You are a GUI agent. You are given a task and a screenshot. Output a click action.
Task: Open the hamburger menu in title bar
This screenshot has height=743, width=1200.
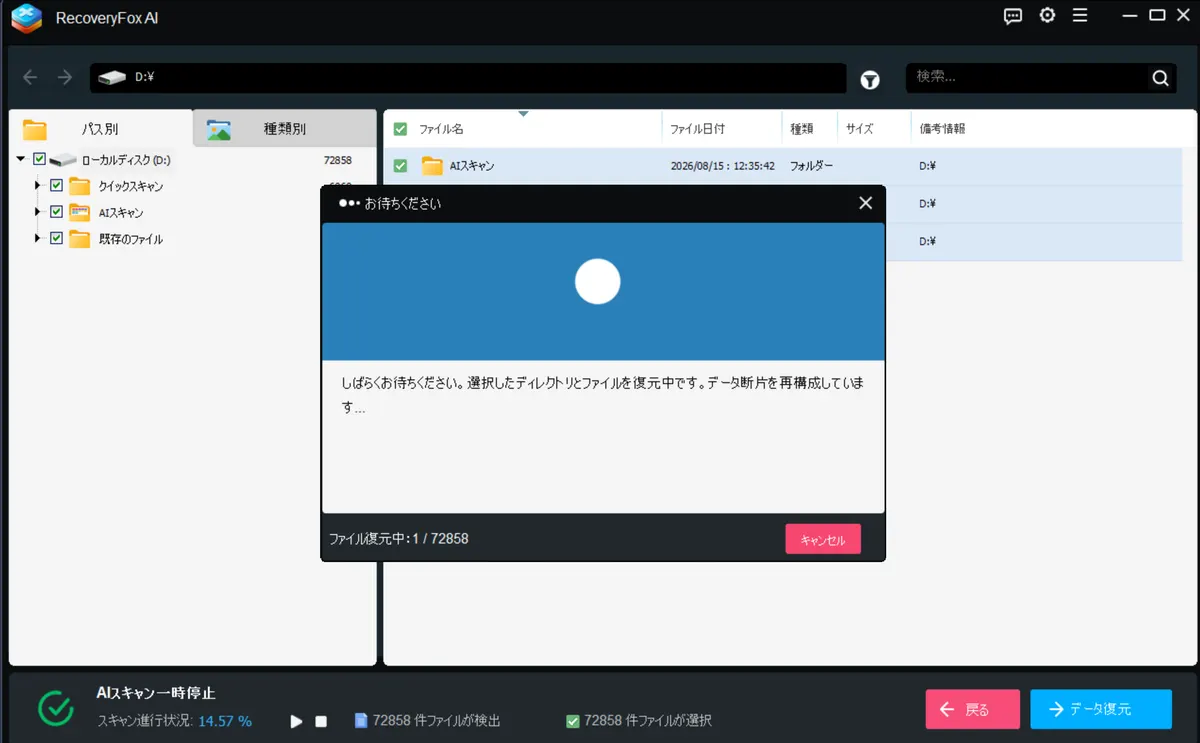click(1080, 15)
